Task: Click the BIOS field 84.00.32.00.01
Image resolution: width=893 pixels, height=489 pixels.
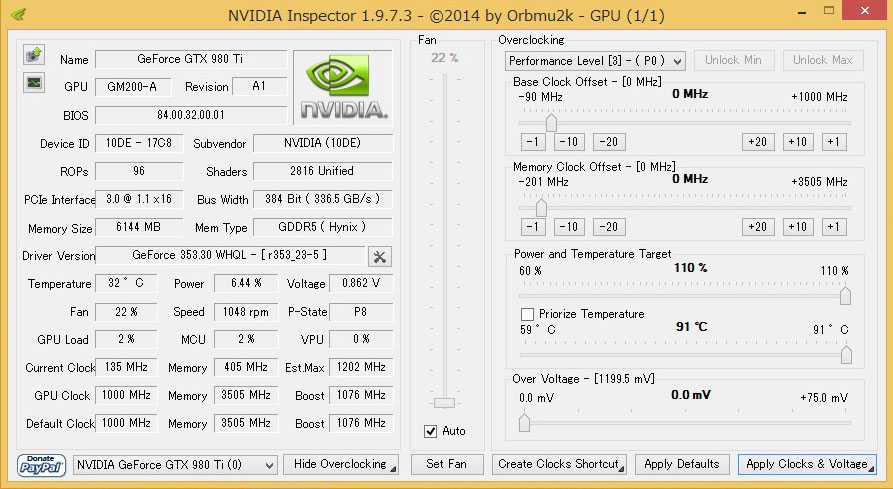Action: coord(191,115)
